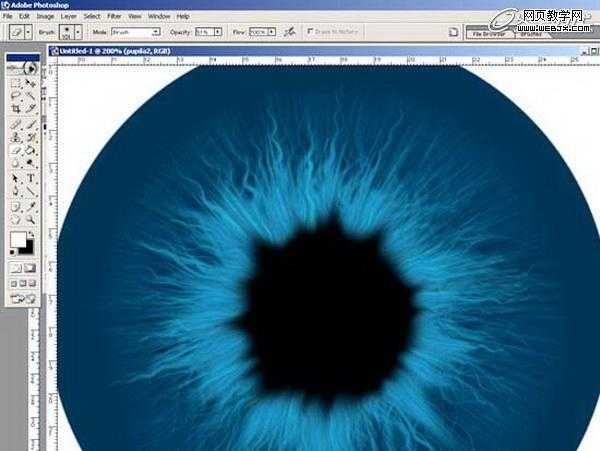Pick the Lasso tool
Screen dimensions: 600x451
coord(15,96)
